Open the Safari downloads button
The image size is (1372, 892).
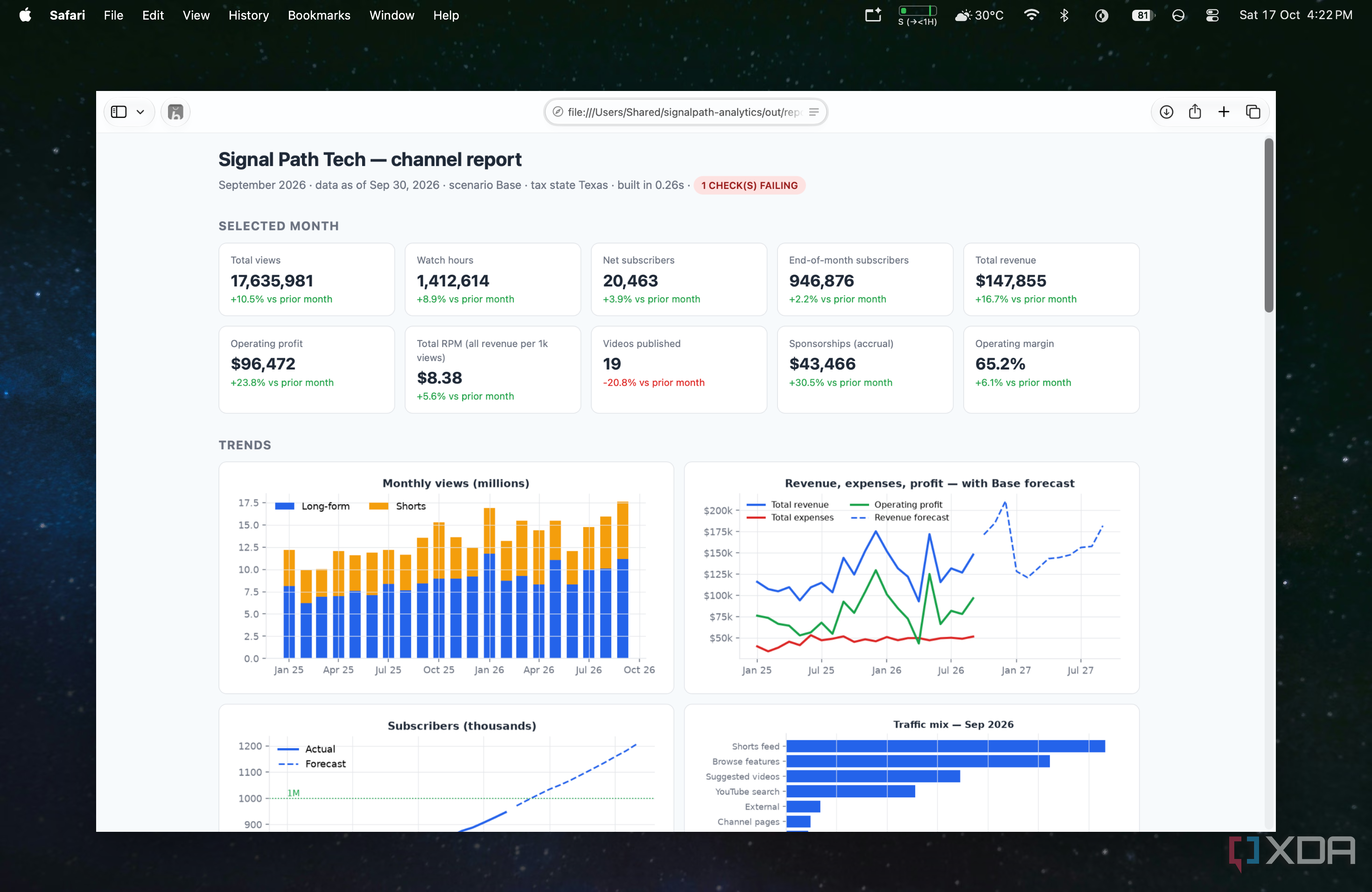click(x=1166, y=112)
